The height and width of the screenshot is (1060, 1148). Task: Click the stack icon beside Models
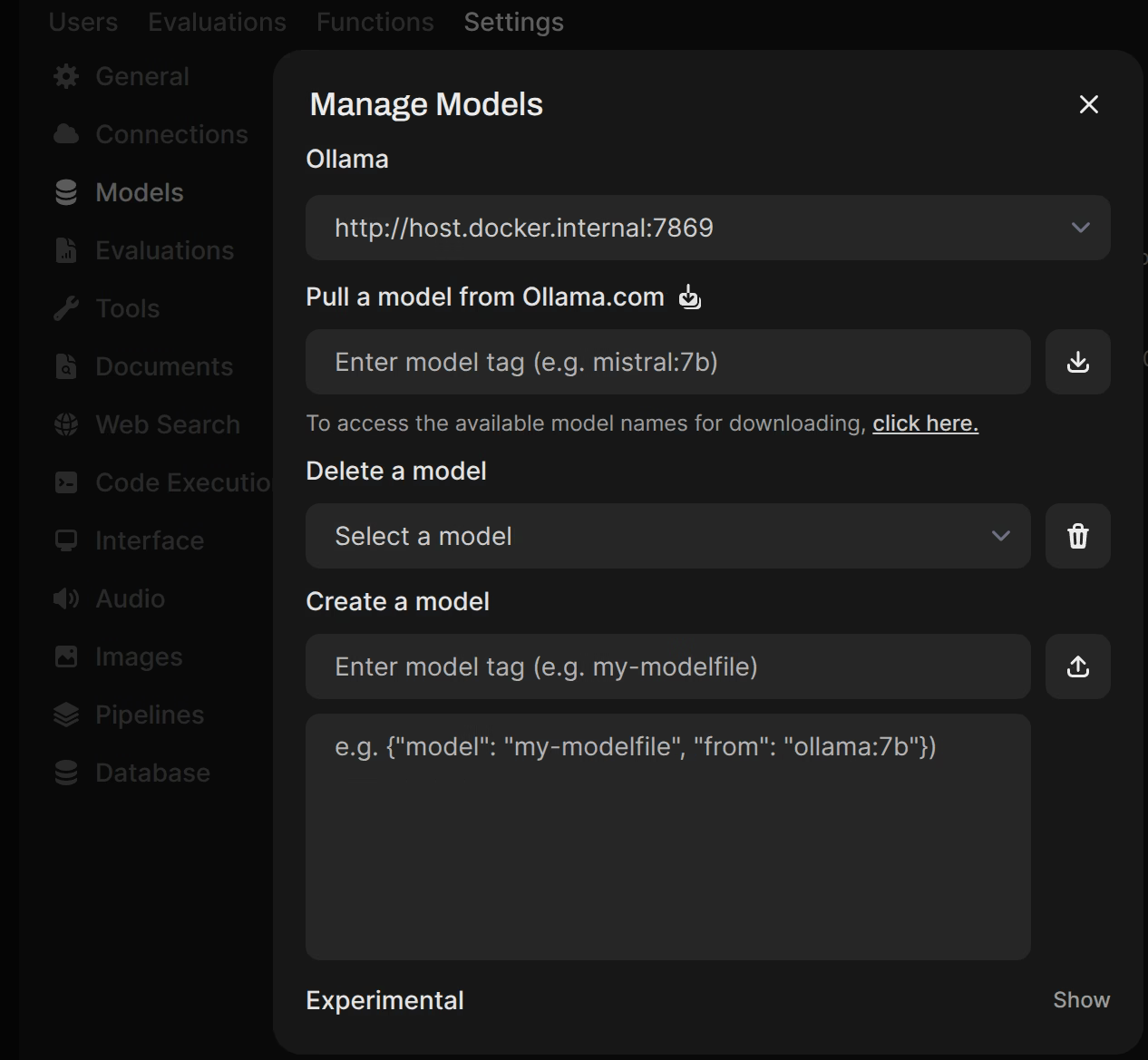(x=66, y=192)
